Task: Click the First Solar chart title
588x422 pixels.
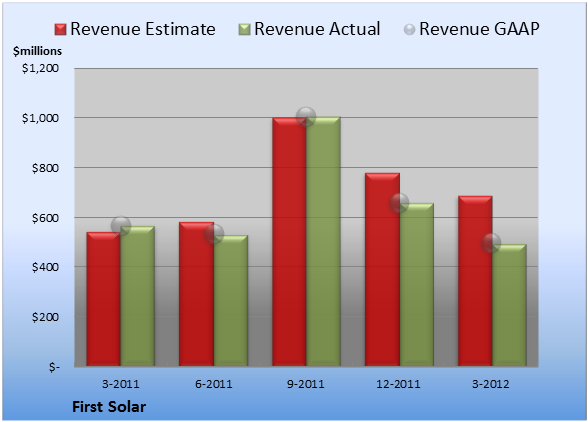Action: pyautogui.click(x=109, y=407)
